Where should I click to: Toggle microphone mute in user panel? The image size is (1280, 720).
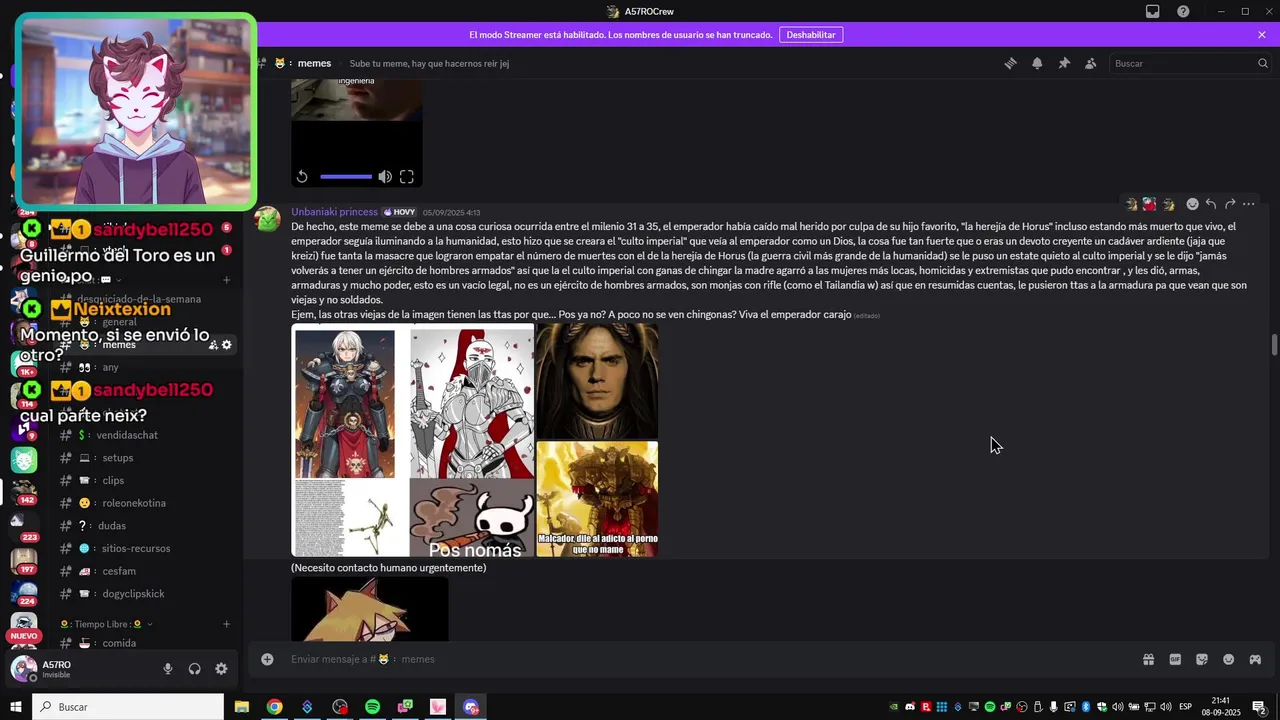pyautogui.click(x=168, y=669)
